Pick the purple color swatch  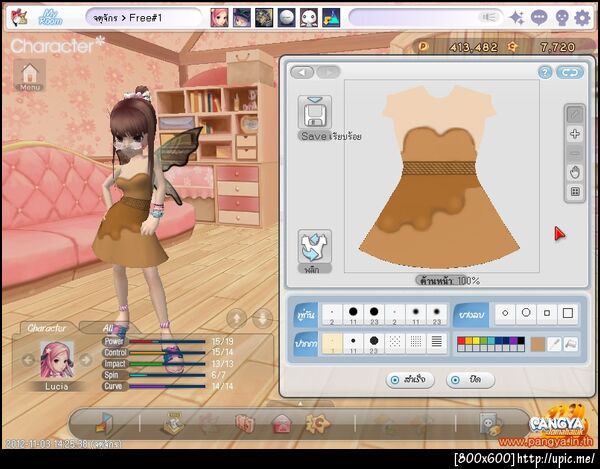[514, 341]
